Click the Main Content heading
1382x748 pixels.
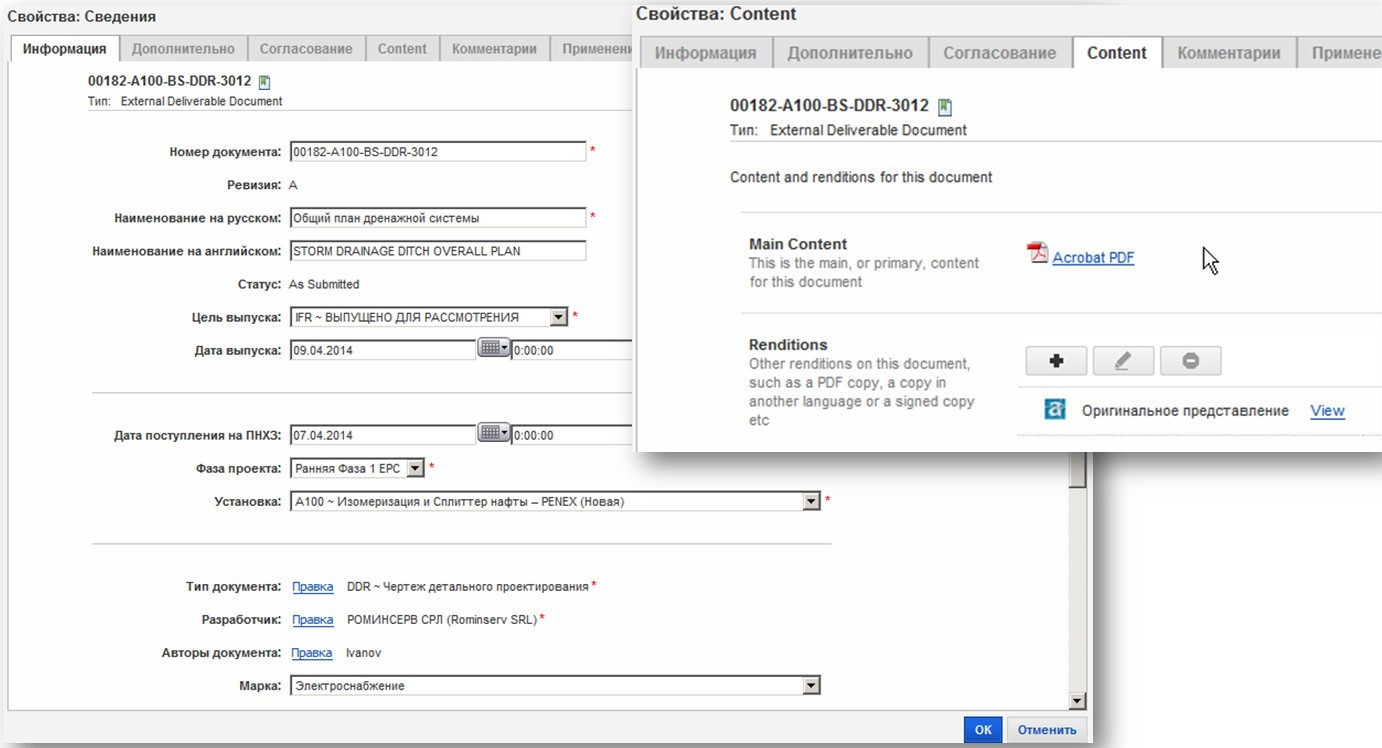798,244
